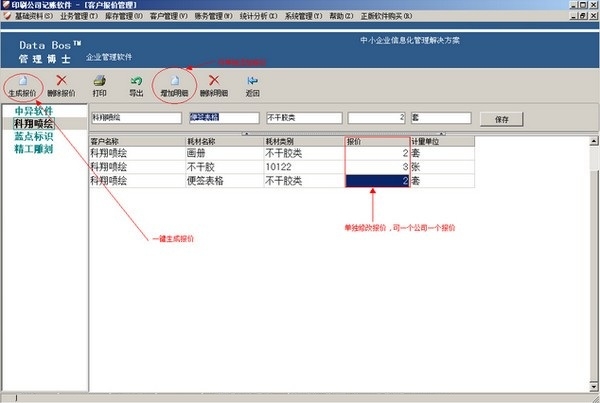Click the 套 unit cell in 便签表格 row
This screenshot has height=403, width=600.
(442, 181)
